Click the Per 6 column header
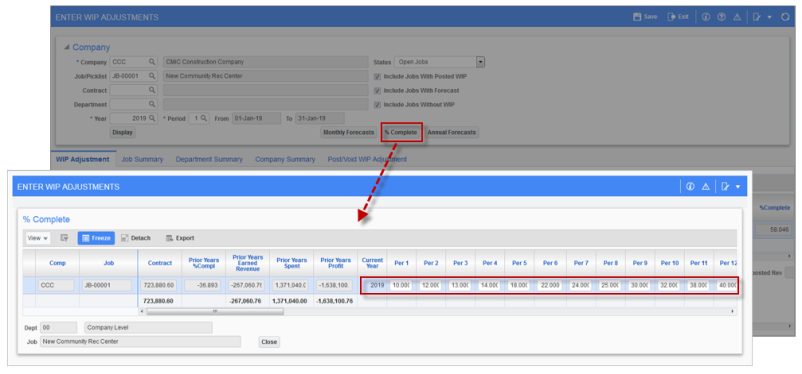Image resolution: width=802 pixels, height=374 pixels. (x=550, y=263)
